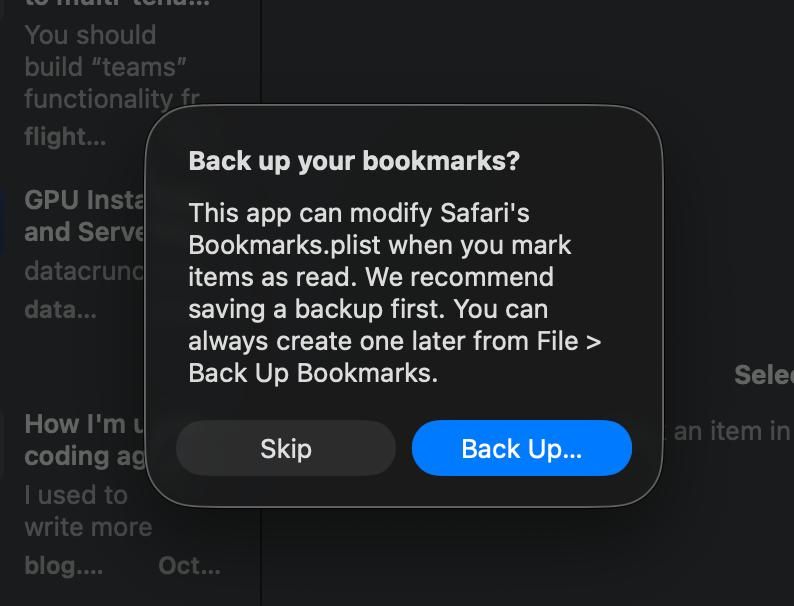794x606 pixels.
Task: Click the This app can modify Safari's line
Action: [359, 213]
